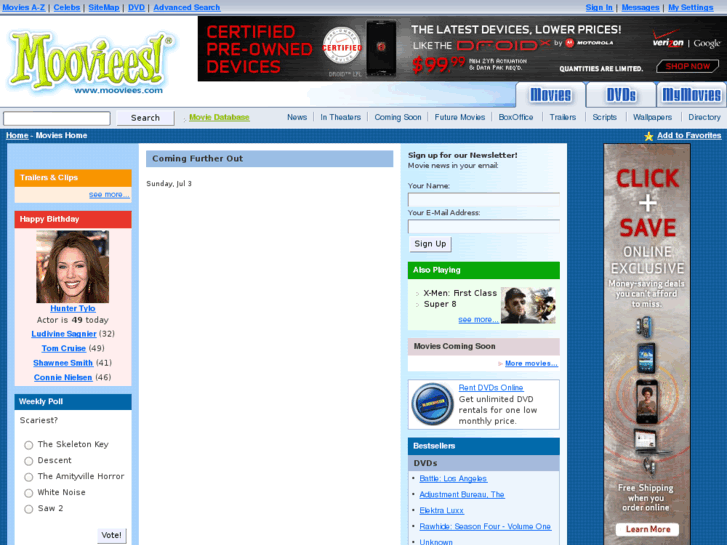The height and width of the screenshot is (545, 727).
Task: Click X-Men: First Class listing
Action: 460,293
